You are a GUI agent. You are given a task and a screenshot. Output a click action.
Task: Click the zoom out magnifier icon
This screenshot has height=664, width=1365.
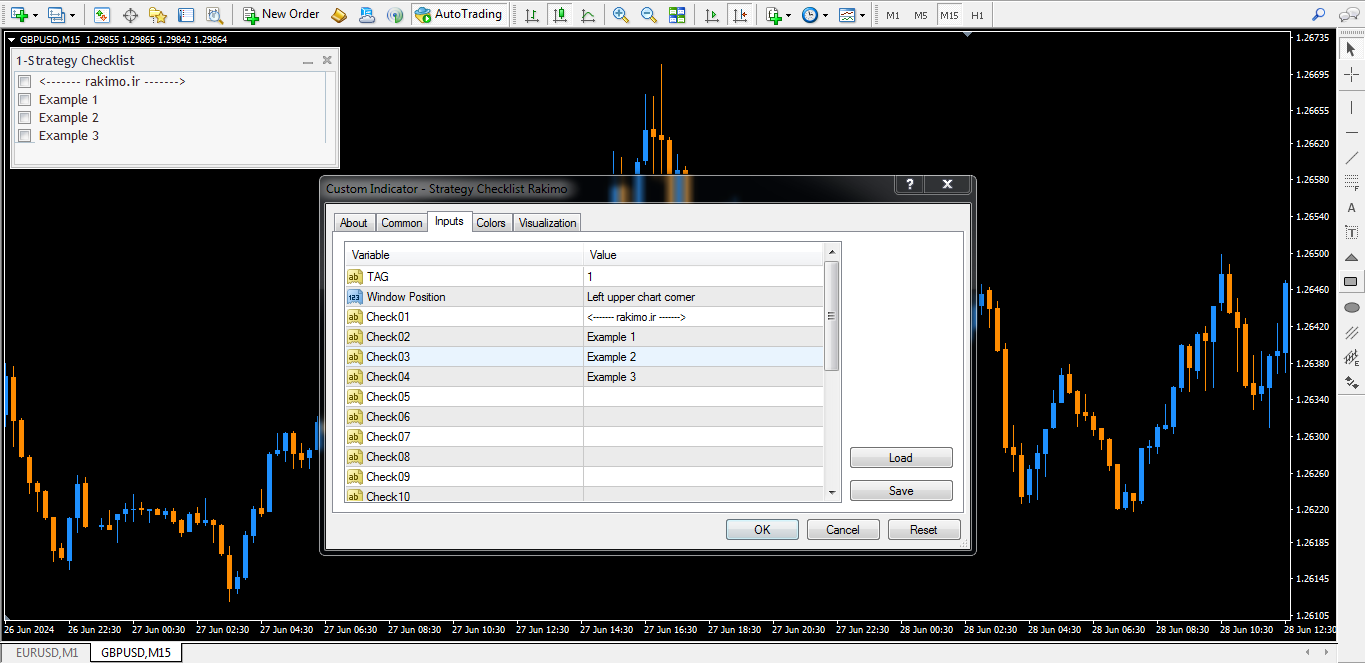click(x=649, y=15)
